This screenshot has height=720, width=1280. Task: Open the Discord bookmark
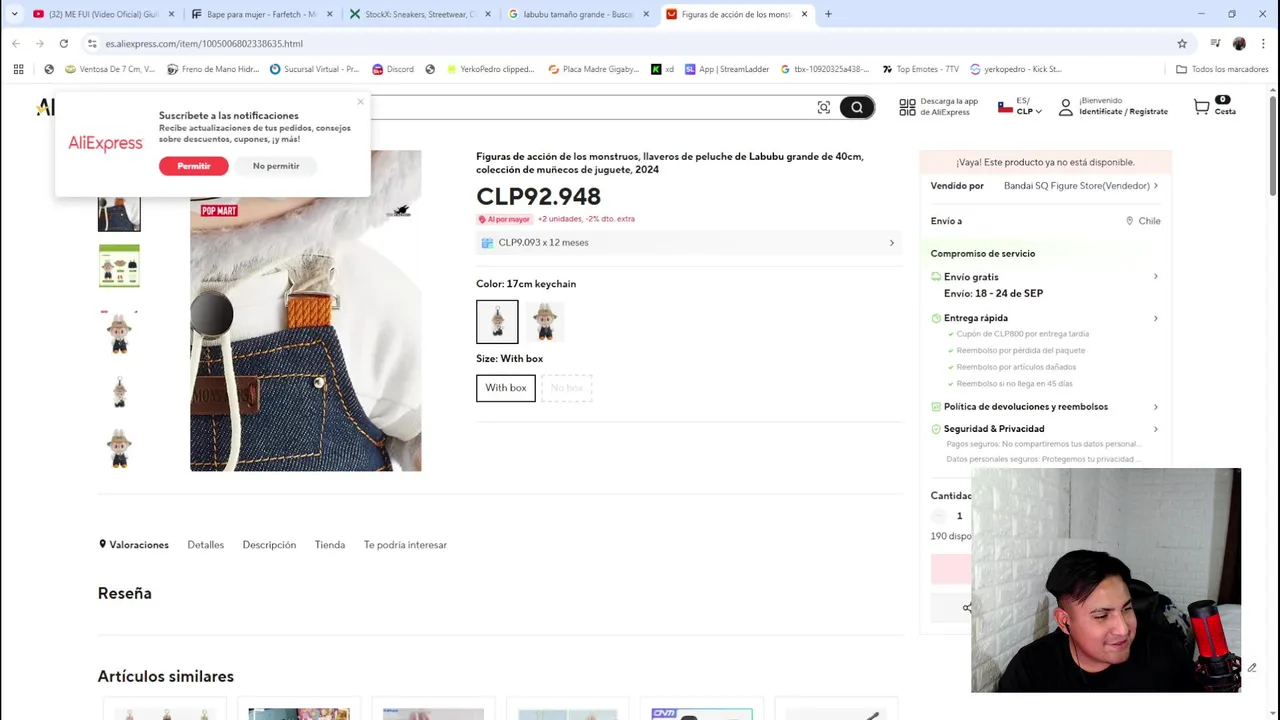coord(393,69)
